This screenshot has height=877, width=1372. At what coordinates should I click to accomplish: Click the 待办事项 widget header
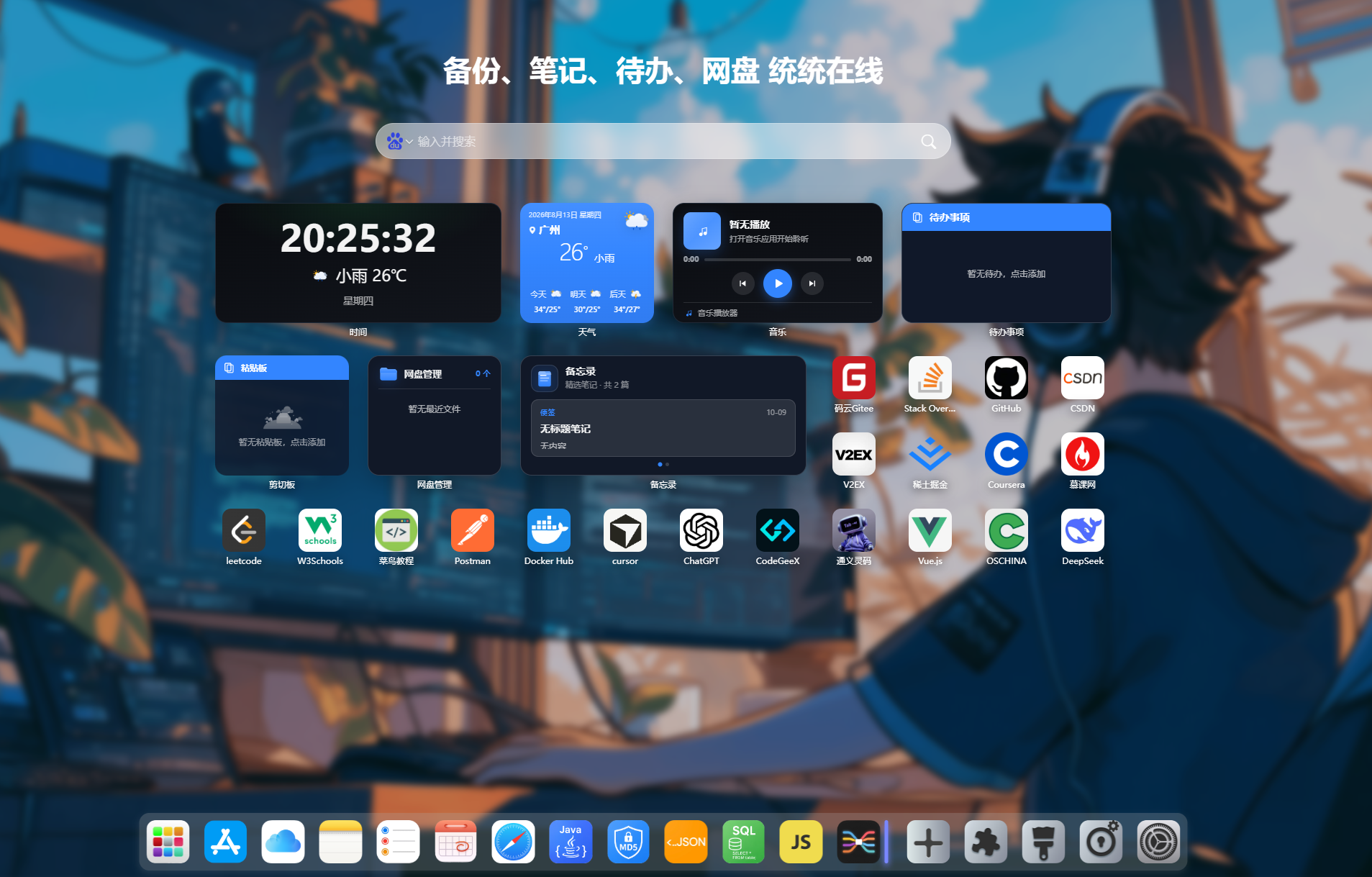pos(1007,217)
